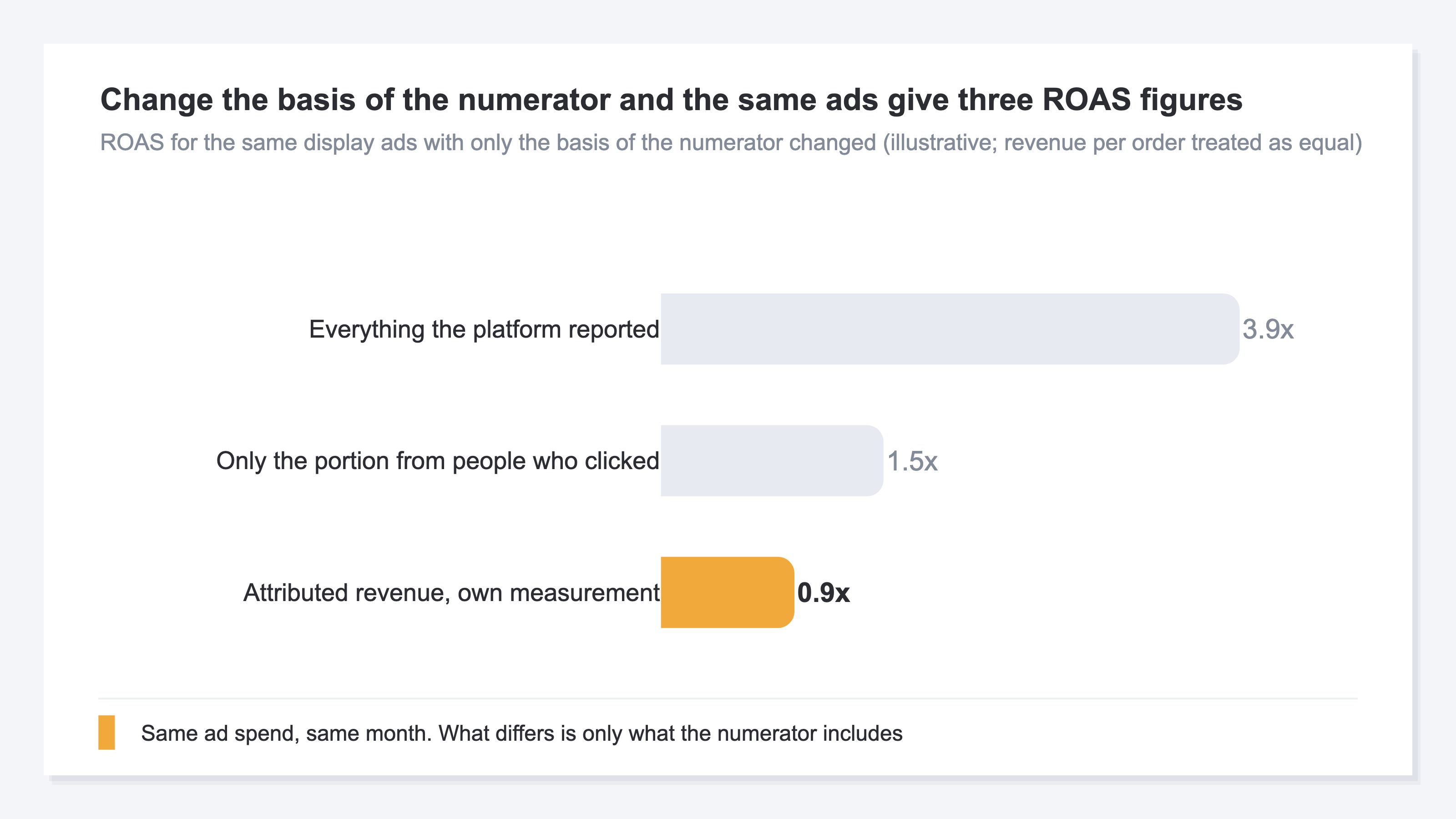Select the bold 0.9x value label
Screen dimensions: 1456x819
(x=824, y=592)
